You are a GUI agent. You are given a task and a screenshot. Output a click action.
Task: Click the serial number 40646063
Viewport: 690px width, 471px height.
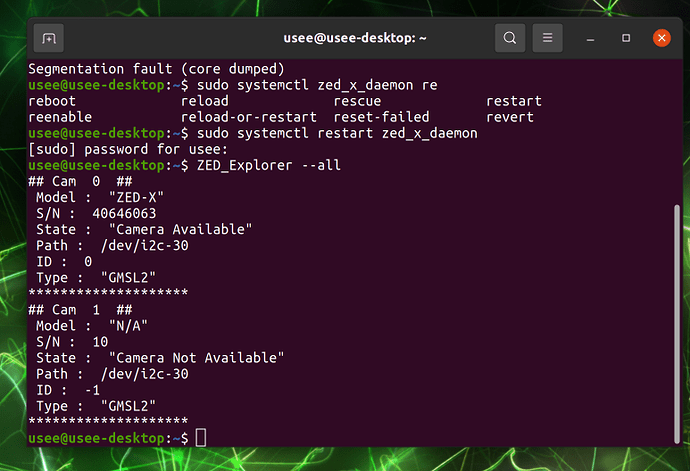pos(124,213)
